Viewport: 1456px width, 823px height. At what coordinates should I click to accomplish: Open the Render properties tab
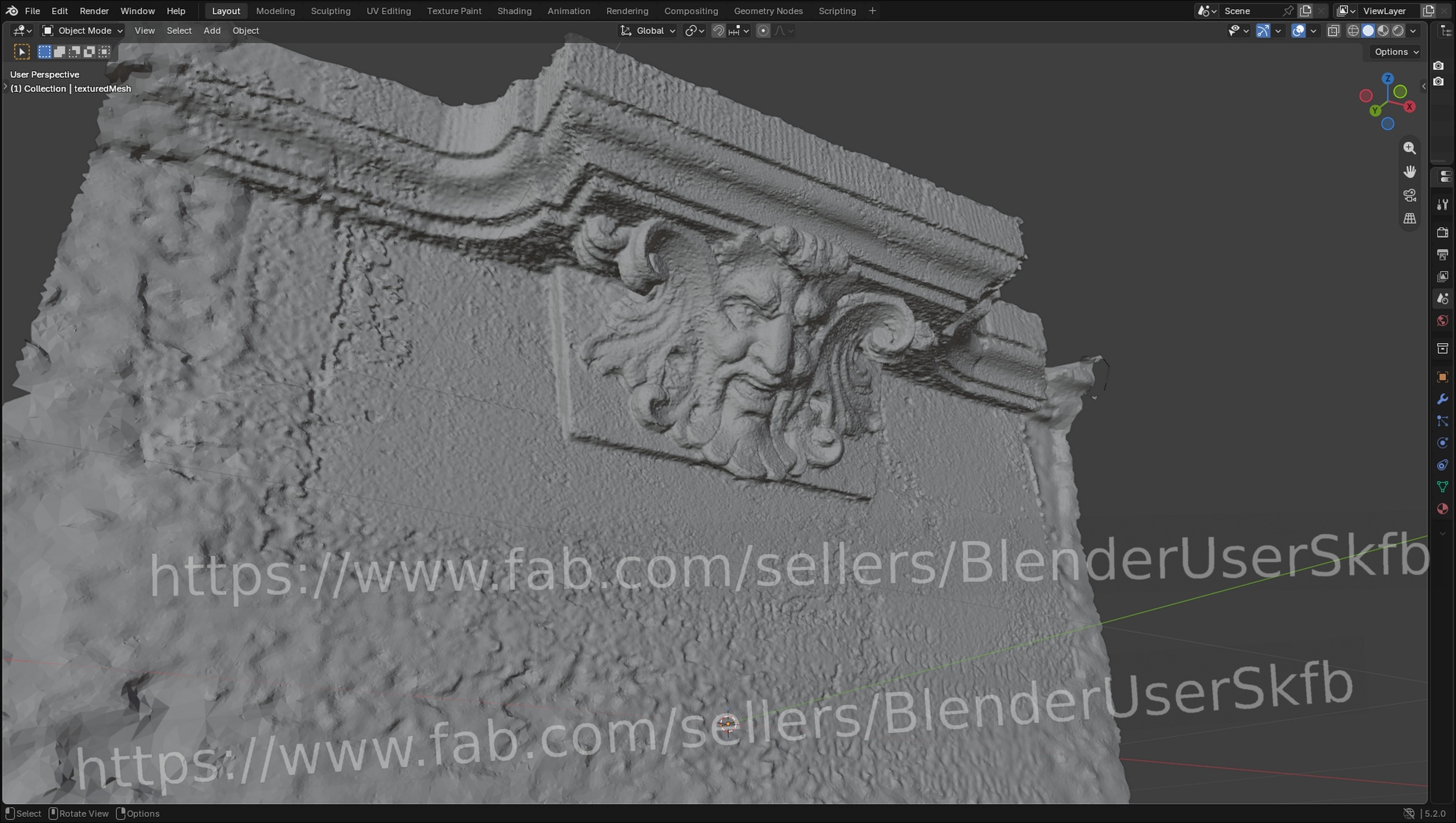pos(1442,232)
